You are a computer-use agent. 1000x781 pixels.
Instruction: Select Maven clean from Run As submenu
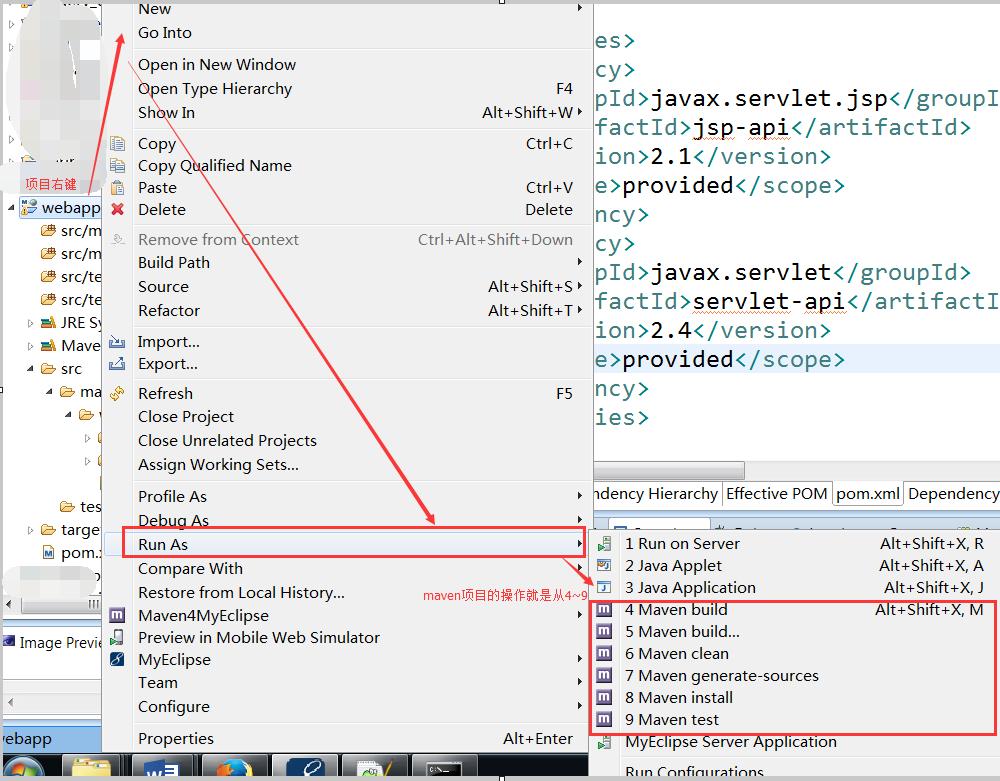683,654
